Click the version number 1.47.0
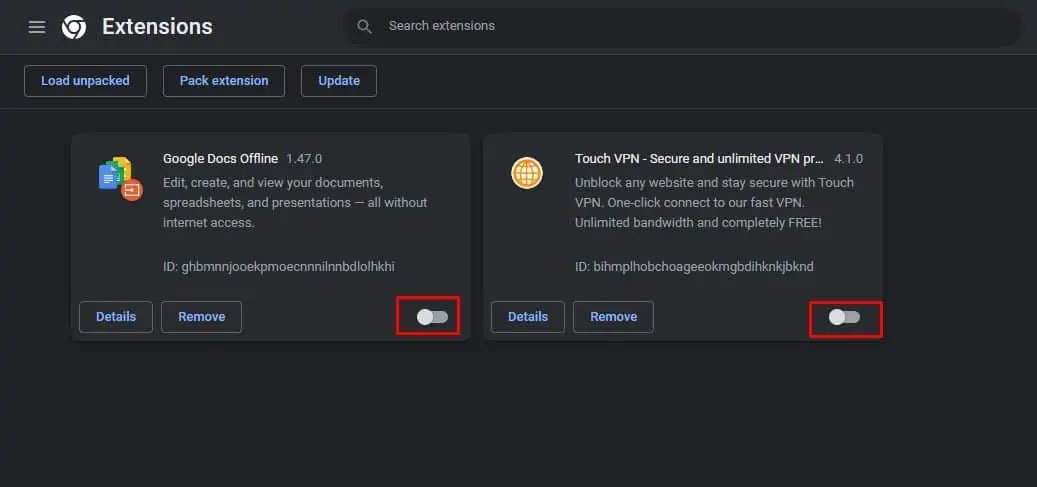Image resolution: width=1037 pixels, height=487 pixels. point(304,159)
